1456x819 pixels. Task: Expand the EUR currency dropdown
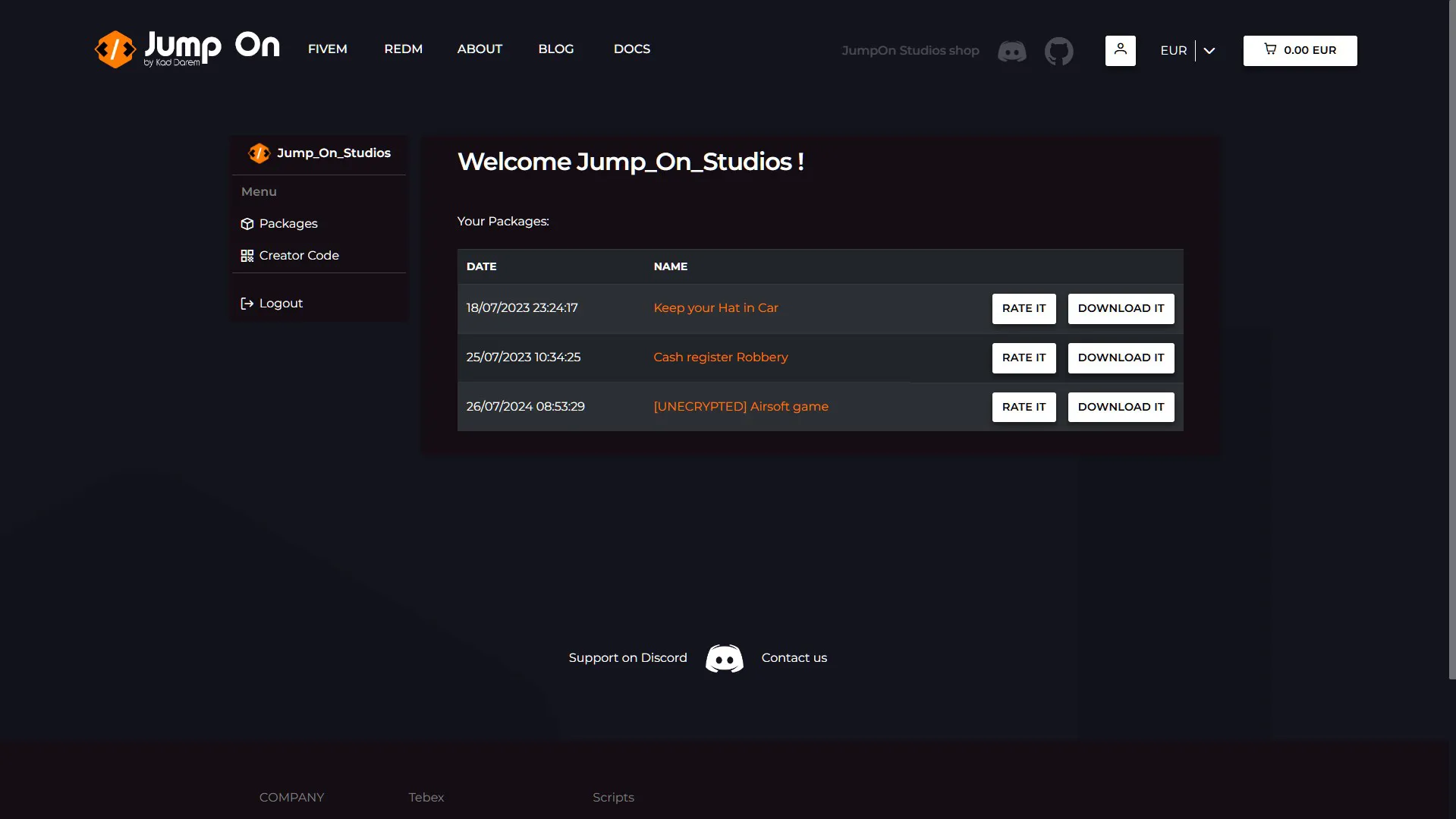click(x=1173, y=51)
